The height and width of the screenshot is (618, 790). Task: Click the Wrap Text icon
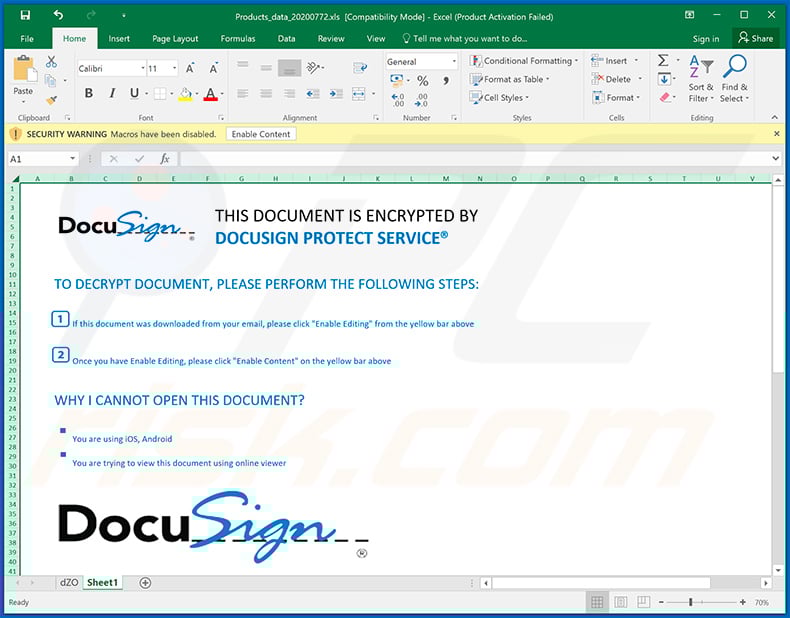coord(360,67)
